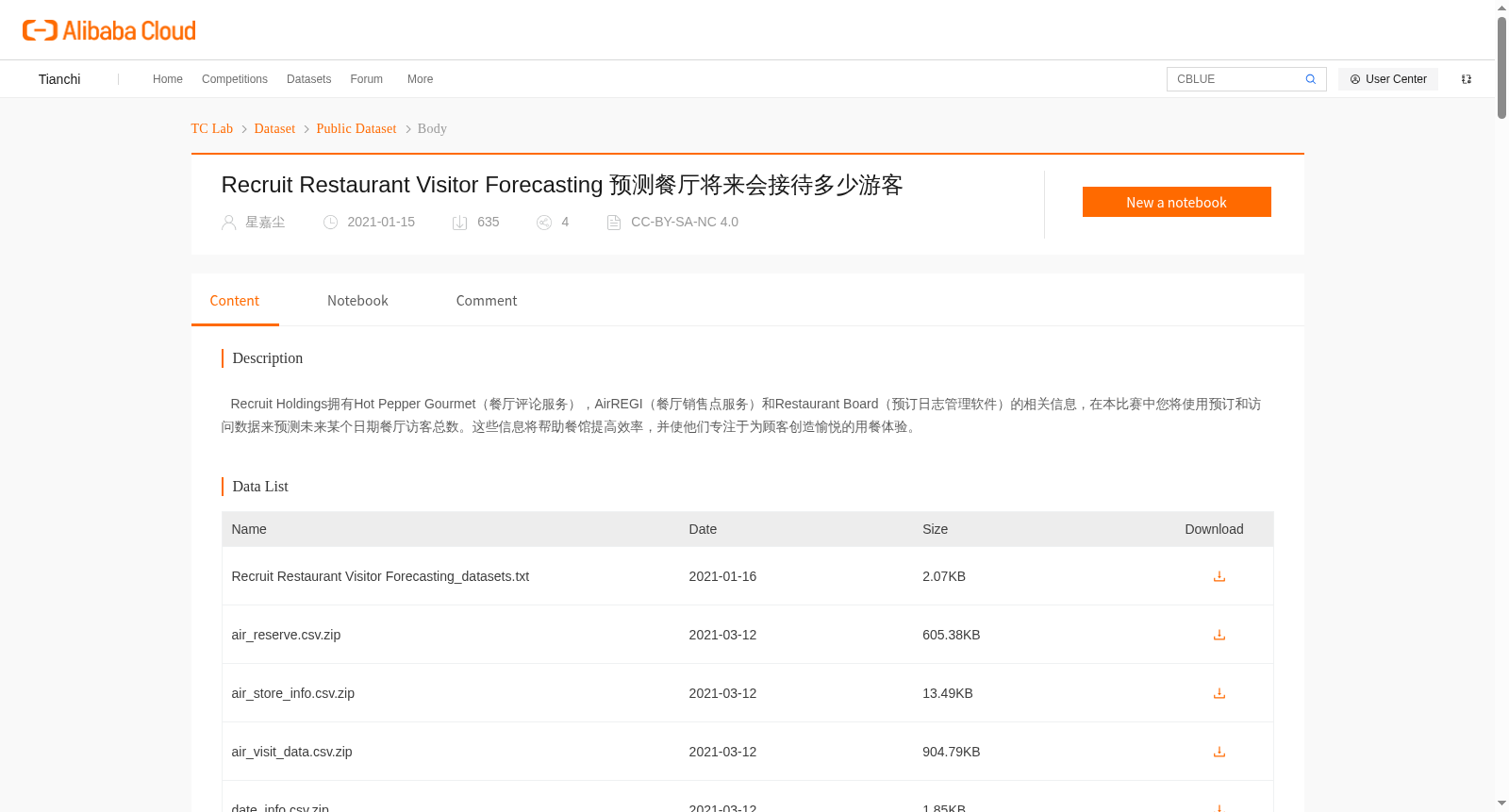Screen dimensions: 1509x812
Task: Click the search magnifier icon
Action: 1310,79
